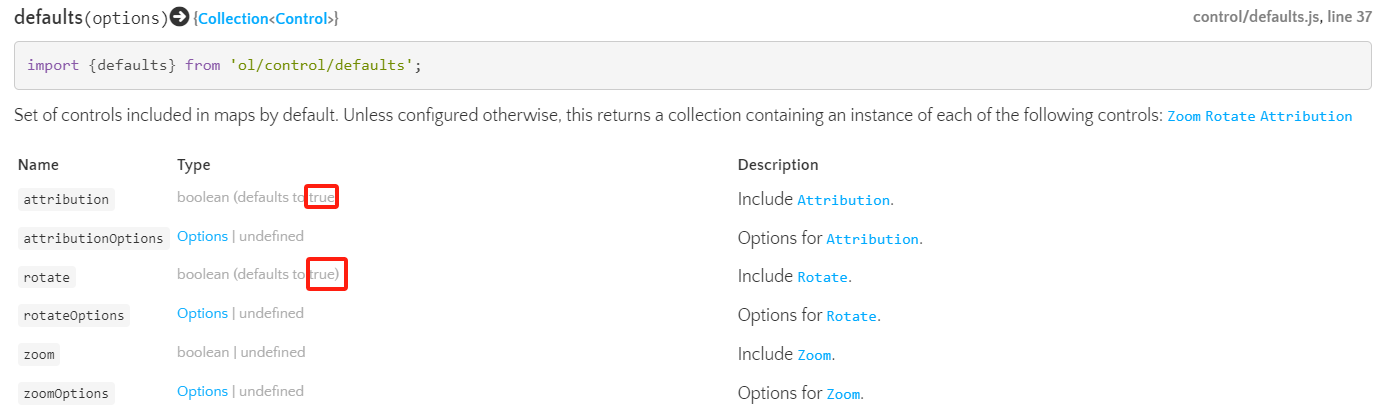Viewport: 1381px width, 415px height.
Task: Open the Collection return type link
Action: pyautogui.click(x=234, y=18)
